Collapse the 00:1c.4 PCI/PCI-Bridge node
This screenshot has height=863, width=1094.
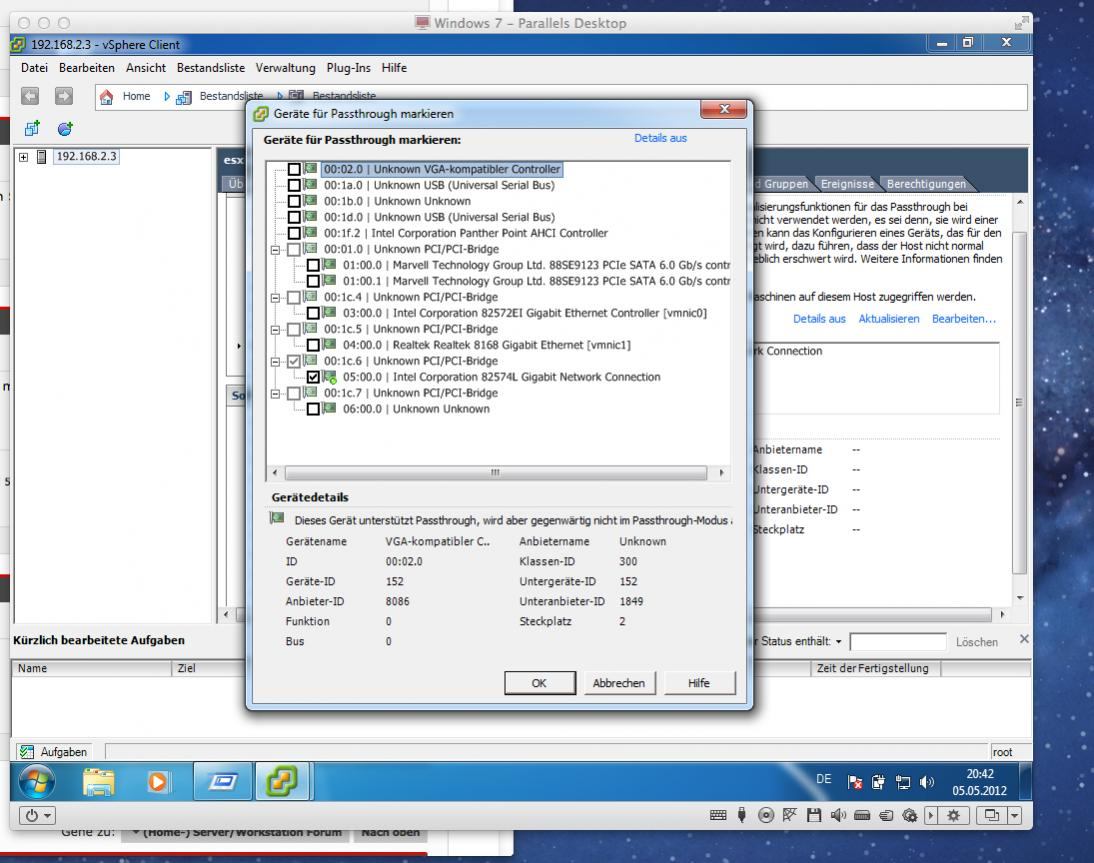[276, 298]
